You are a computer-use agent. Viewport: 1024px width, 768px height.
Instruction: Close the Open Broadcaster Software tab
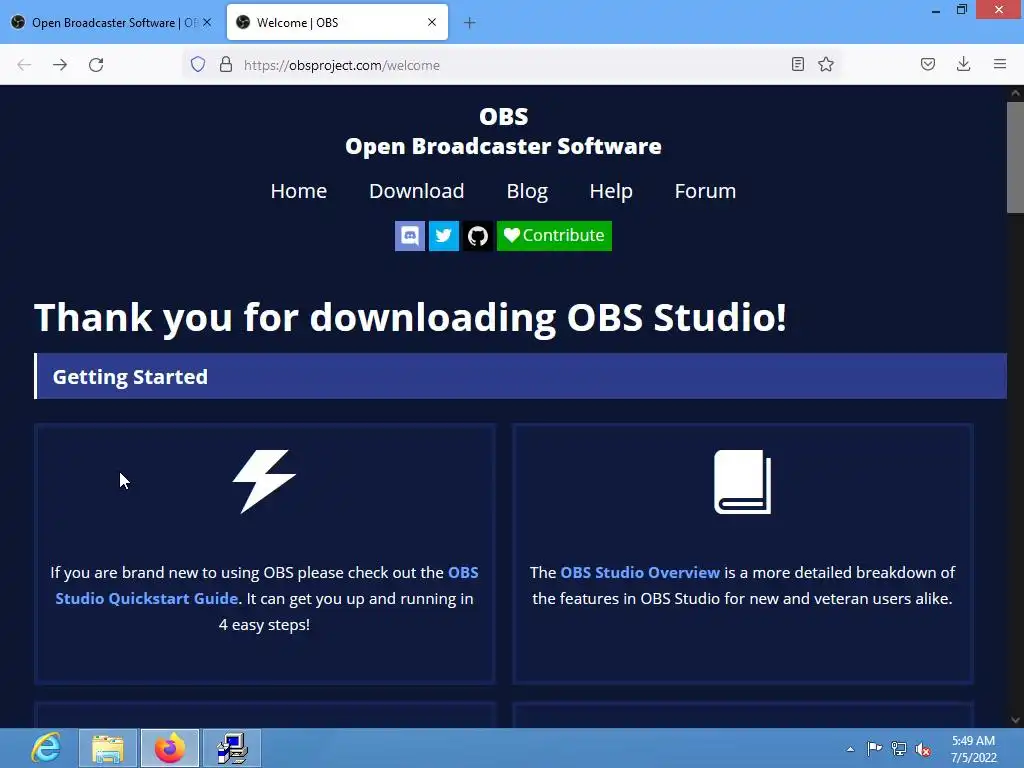coord(207,22)
